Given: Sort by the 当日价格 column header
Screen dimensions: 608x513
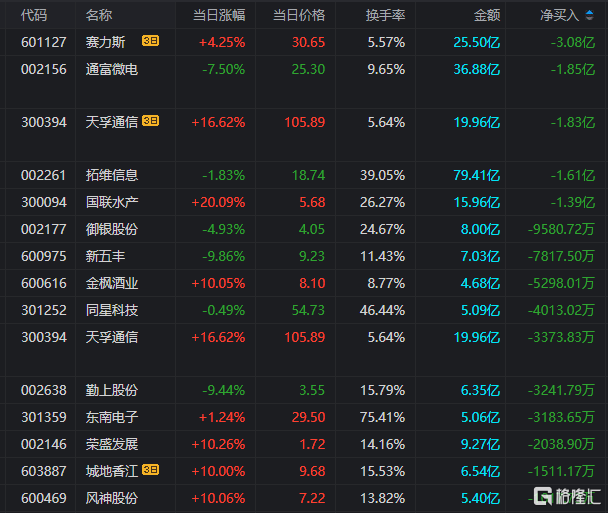Looking at the screenshot, I should point(299,15).
